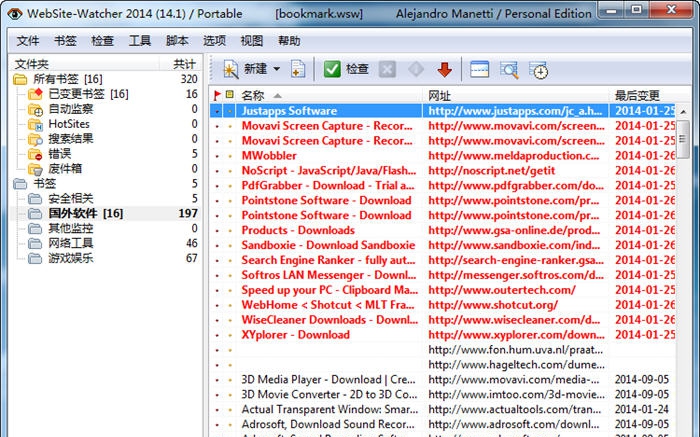Open the 帮助 menu
The image size is (700, 437).
pos(289,41)
